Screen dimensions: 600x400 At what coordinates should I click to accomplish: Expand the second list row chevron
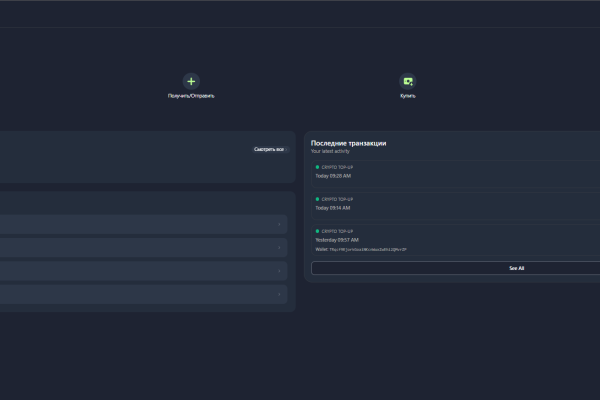[x=279, y=248]
